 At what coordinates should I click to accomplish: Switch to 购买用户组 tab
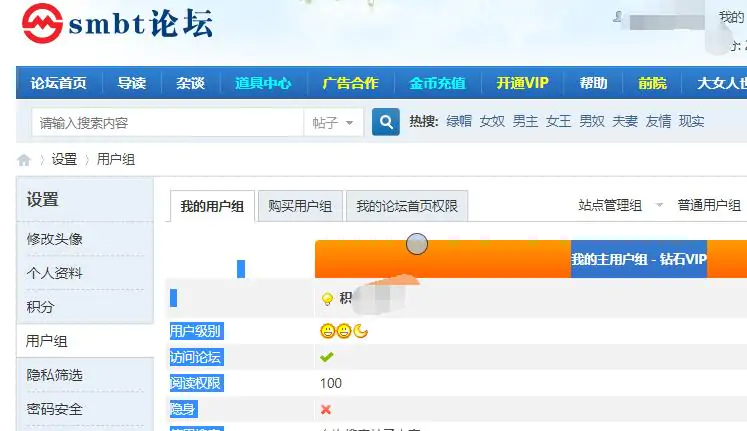300,206
